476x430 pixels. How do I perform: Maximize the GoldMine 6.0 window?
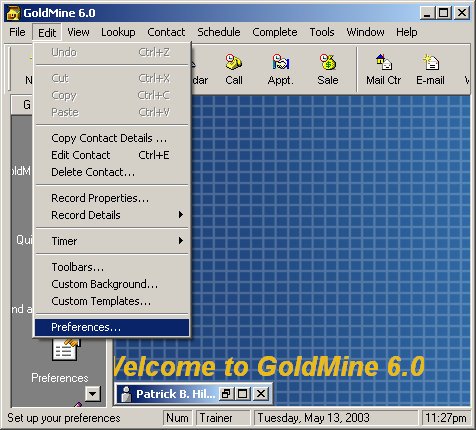(444, 13)
